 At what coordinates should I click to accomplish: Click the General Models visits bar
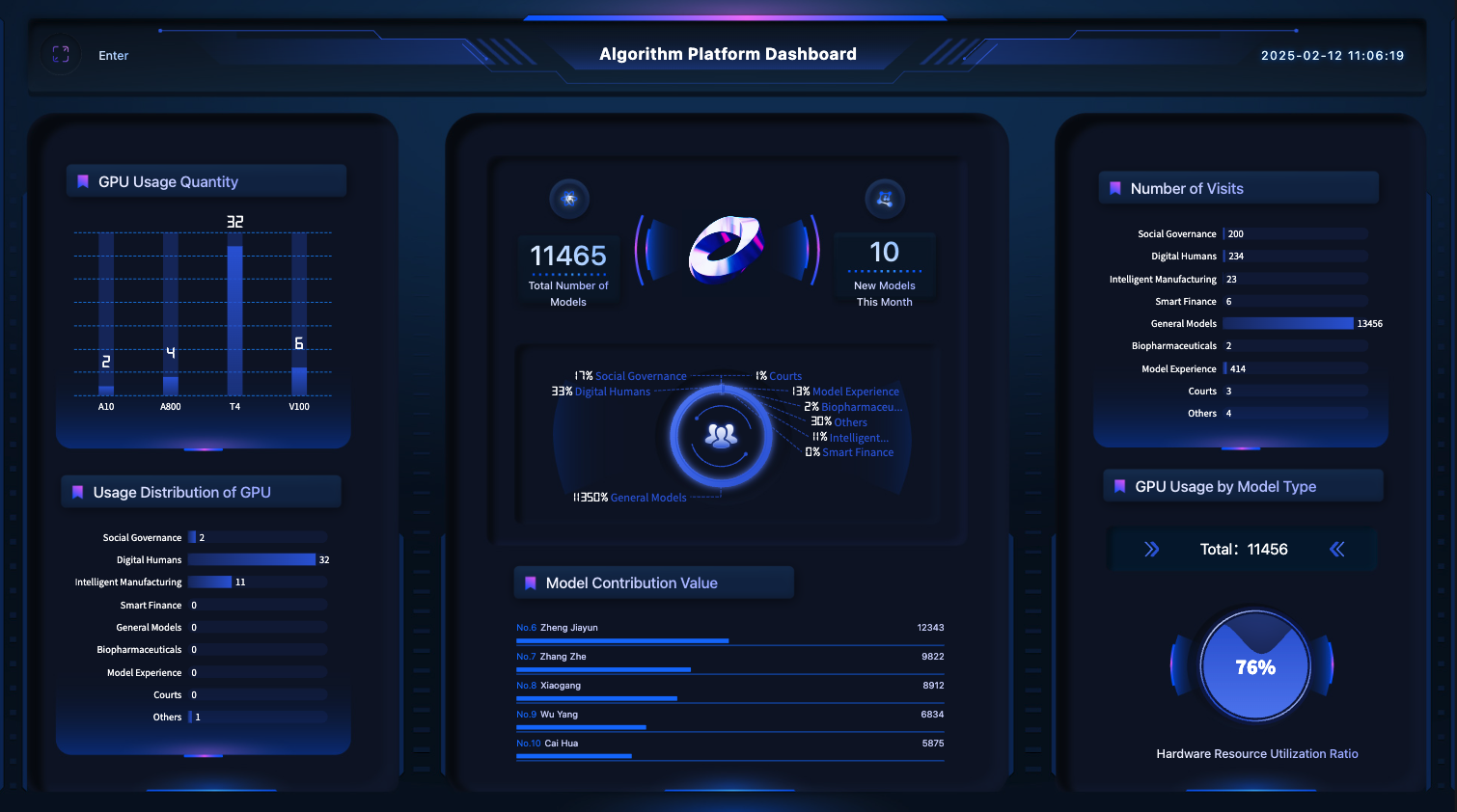coord(1288,324)
